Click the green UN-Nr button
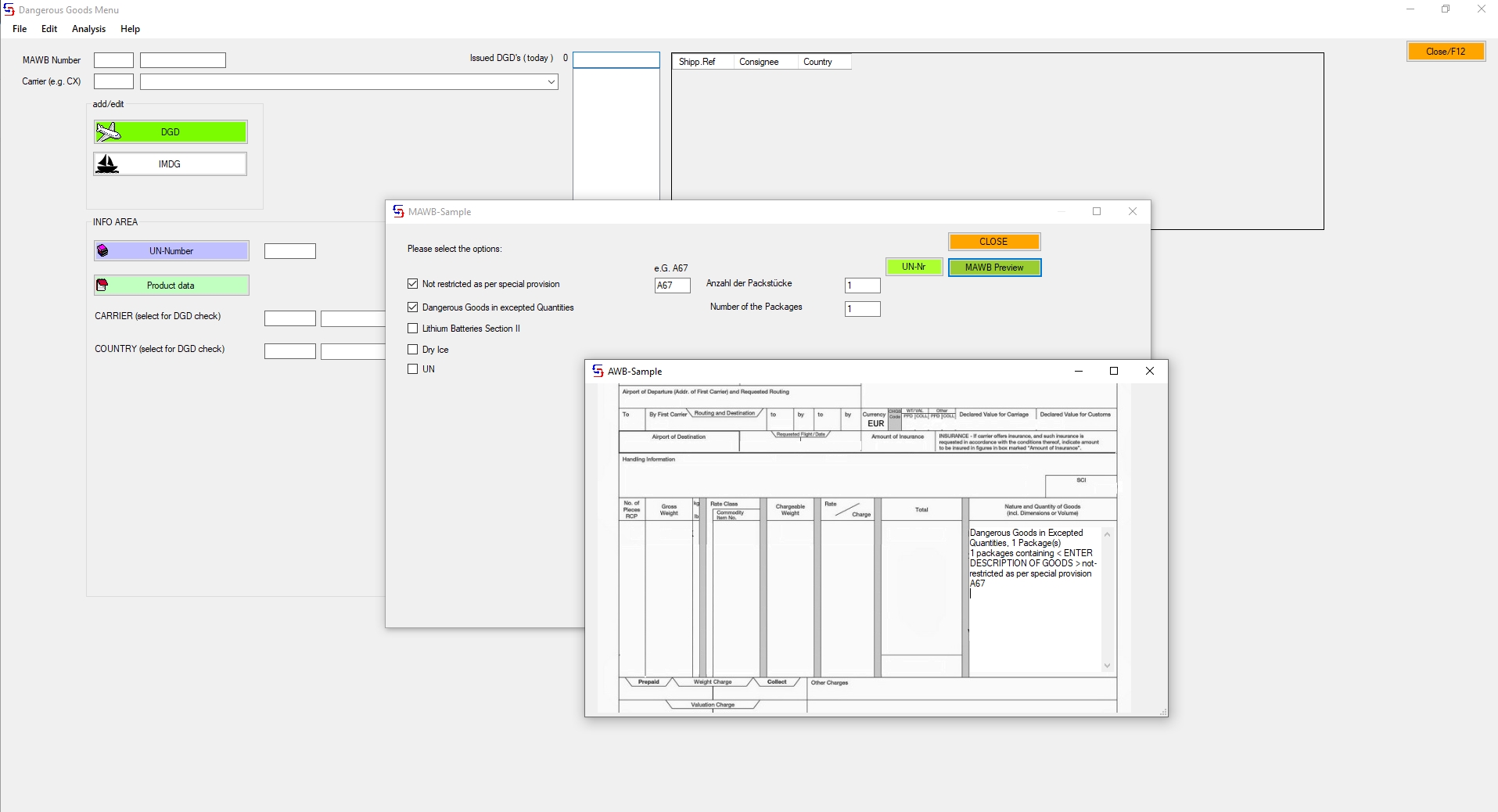1498x812 pixels. 913,267
